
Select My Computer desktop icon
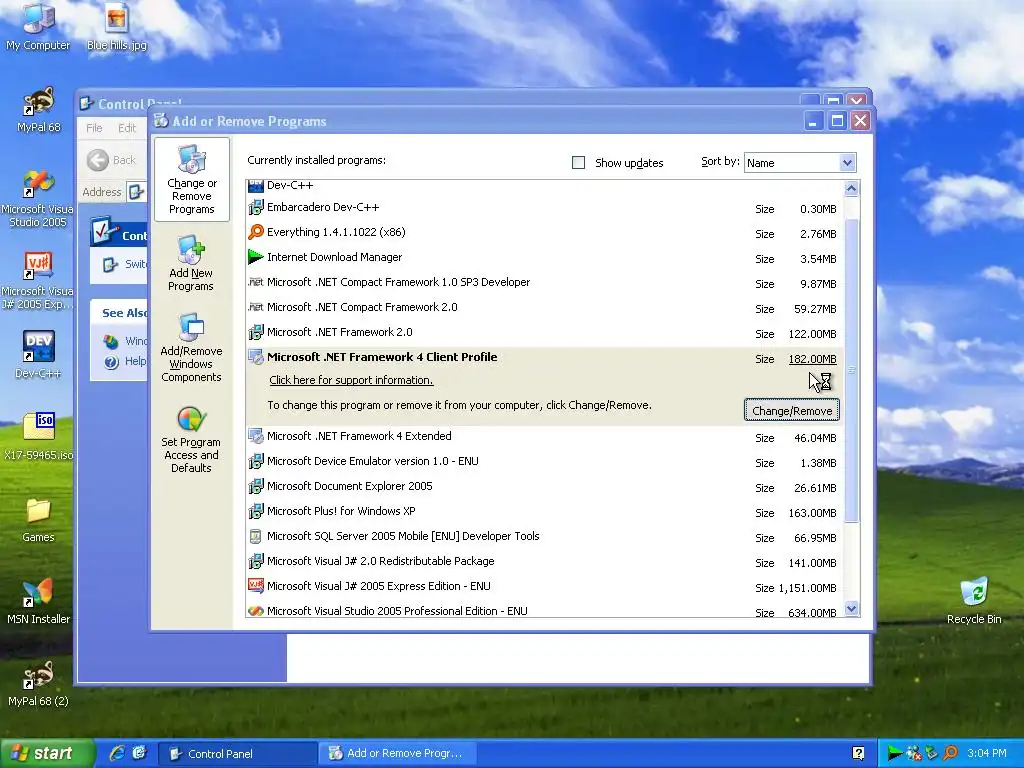(38, 27)
